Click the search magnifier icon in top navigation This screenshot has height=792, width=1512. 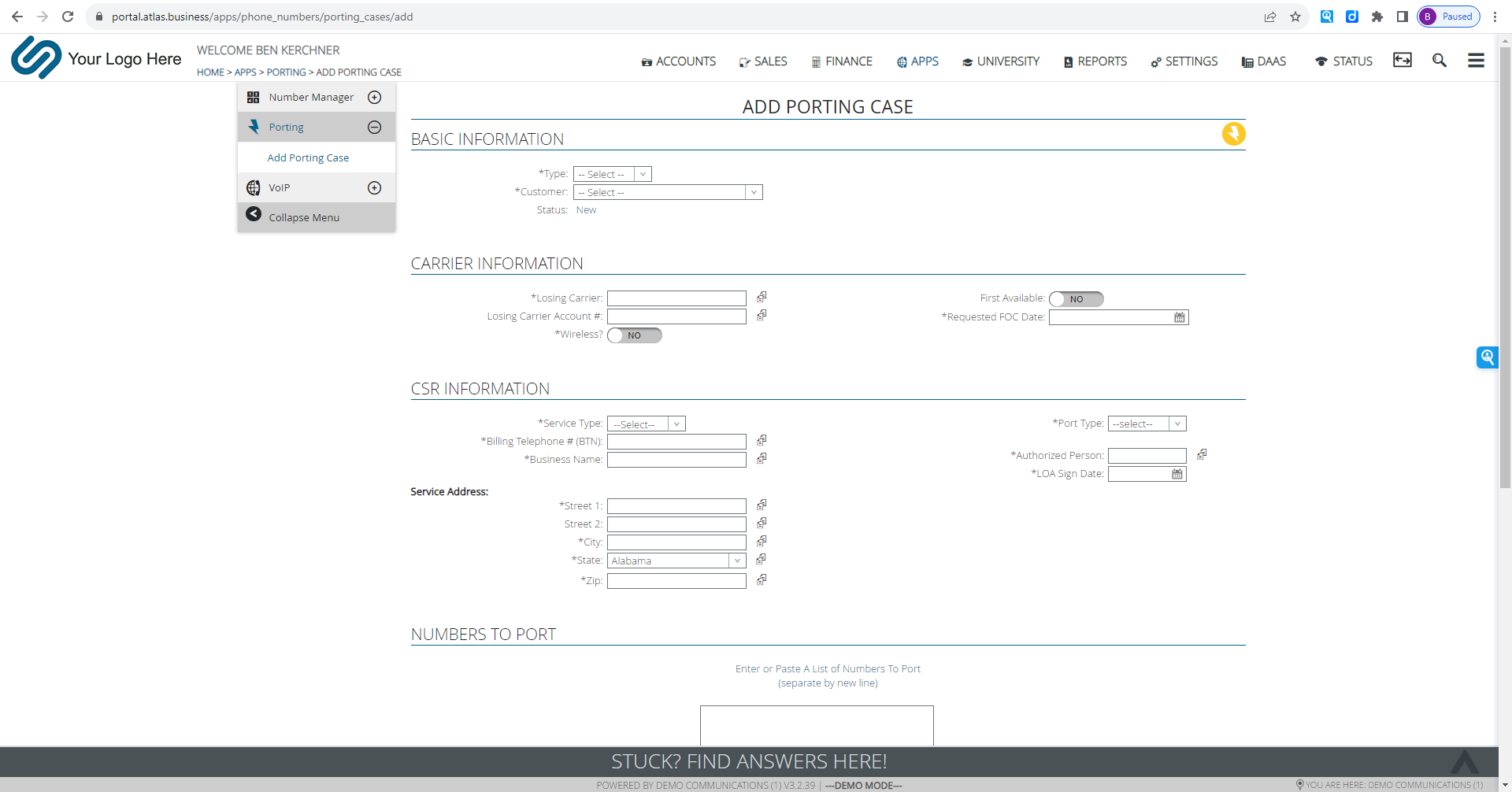pyautogui.click(x=1439, y=61)
